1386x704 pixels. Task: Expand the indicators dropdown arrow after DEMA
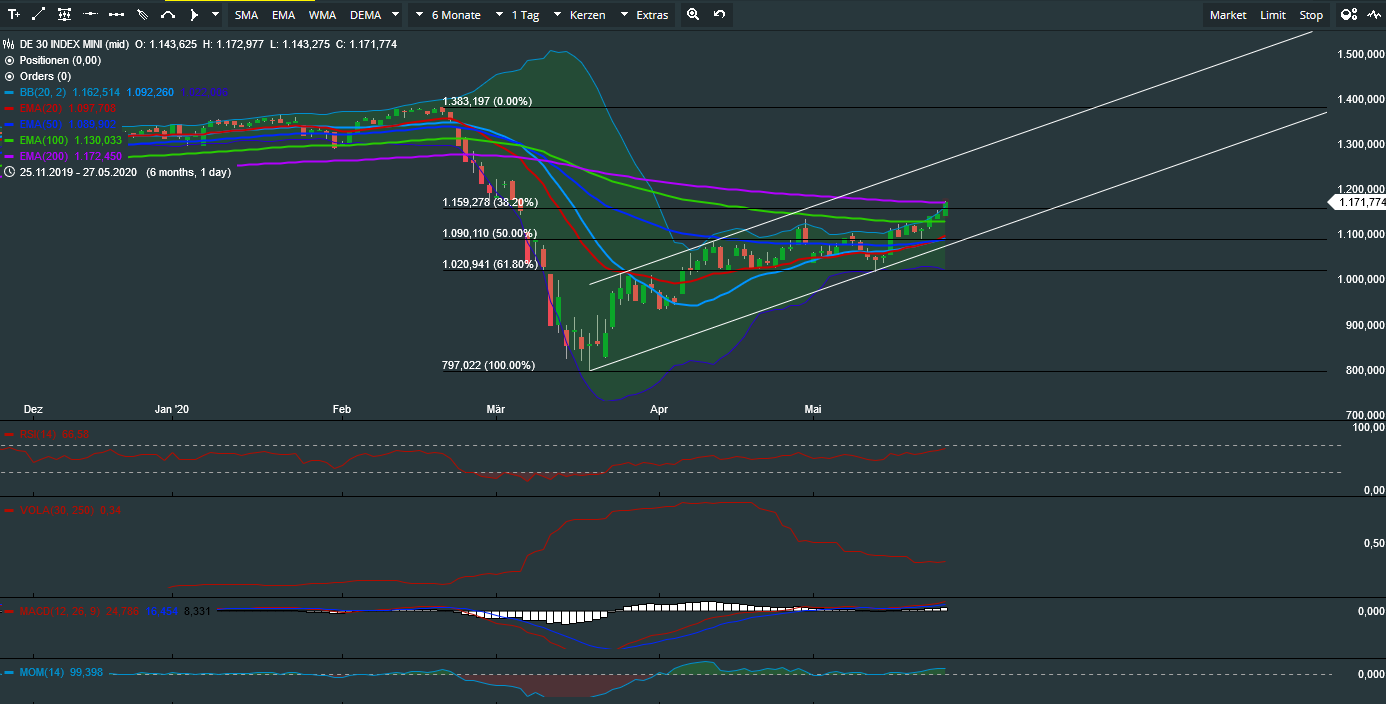pyautogui.click(x=396, y=15)
